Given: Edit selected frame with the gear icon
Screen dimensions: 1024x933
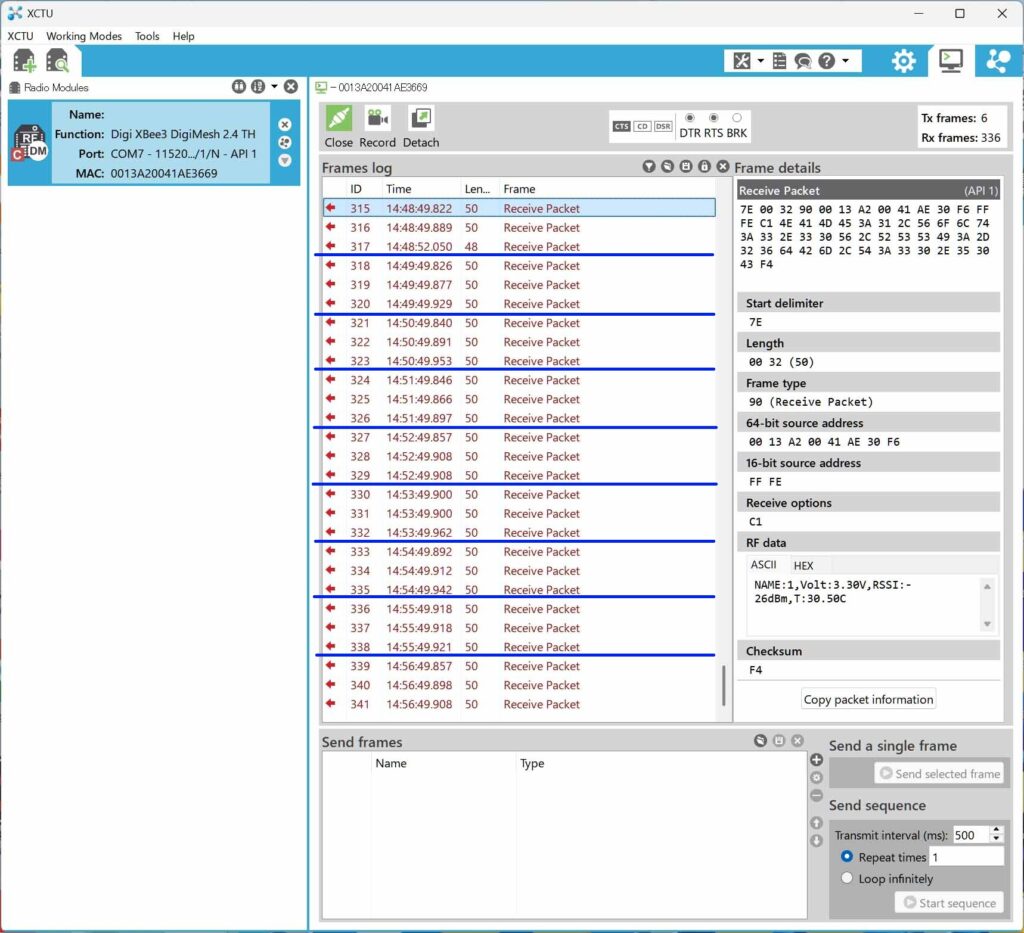Looking at the screenshot, I should (816, 778).
